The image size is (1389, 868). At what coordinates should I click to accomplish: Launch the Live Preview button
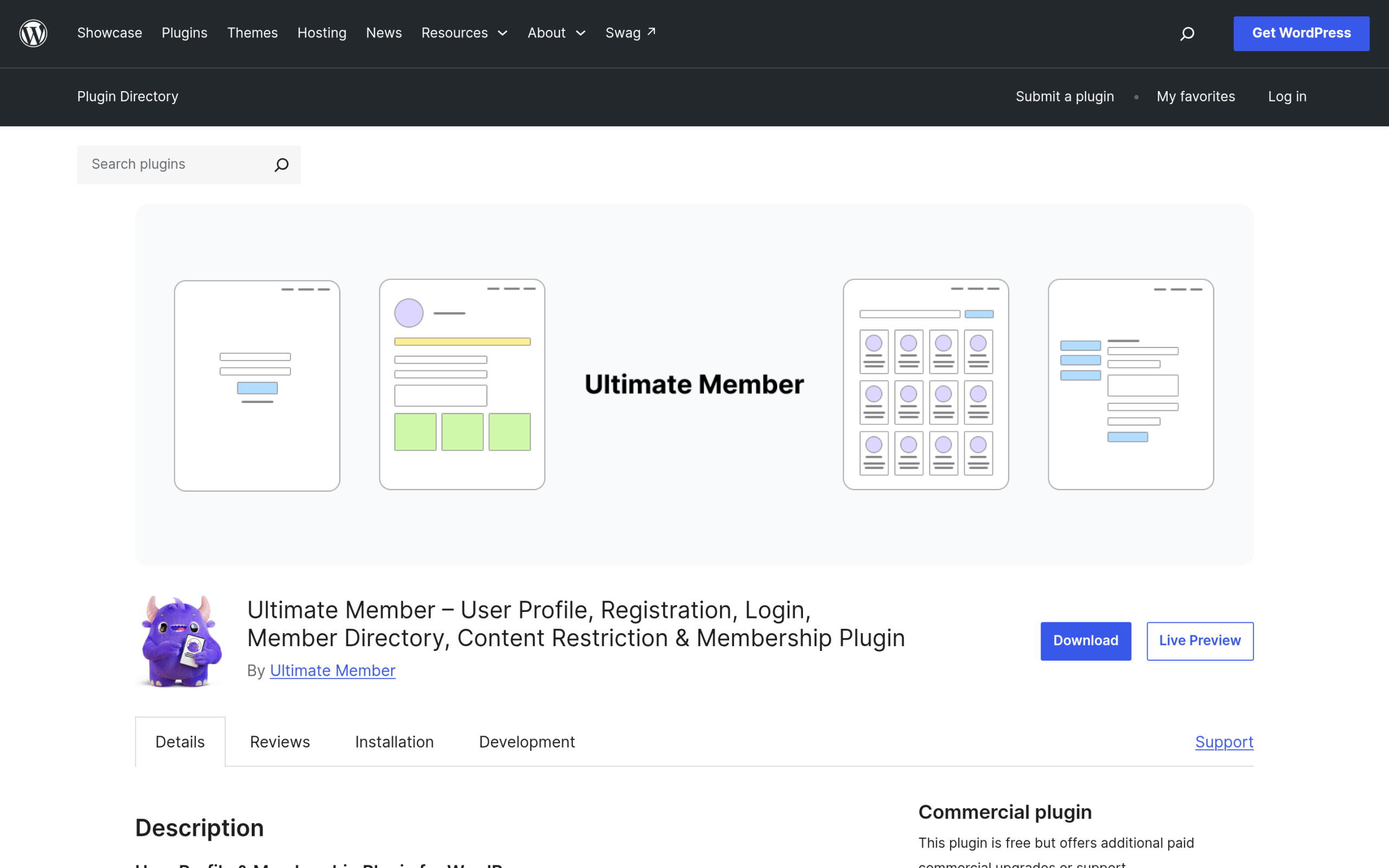click(1200, 641)
